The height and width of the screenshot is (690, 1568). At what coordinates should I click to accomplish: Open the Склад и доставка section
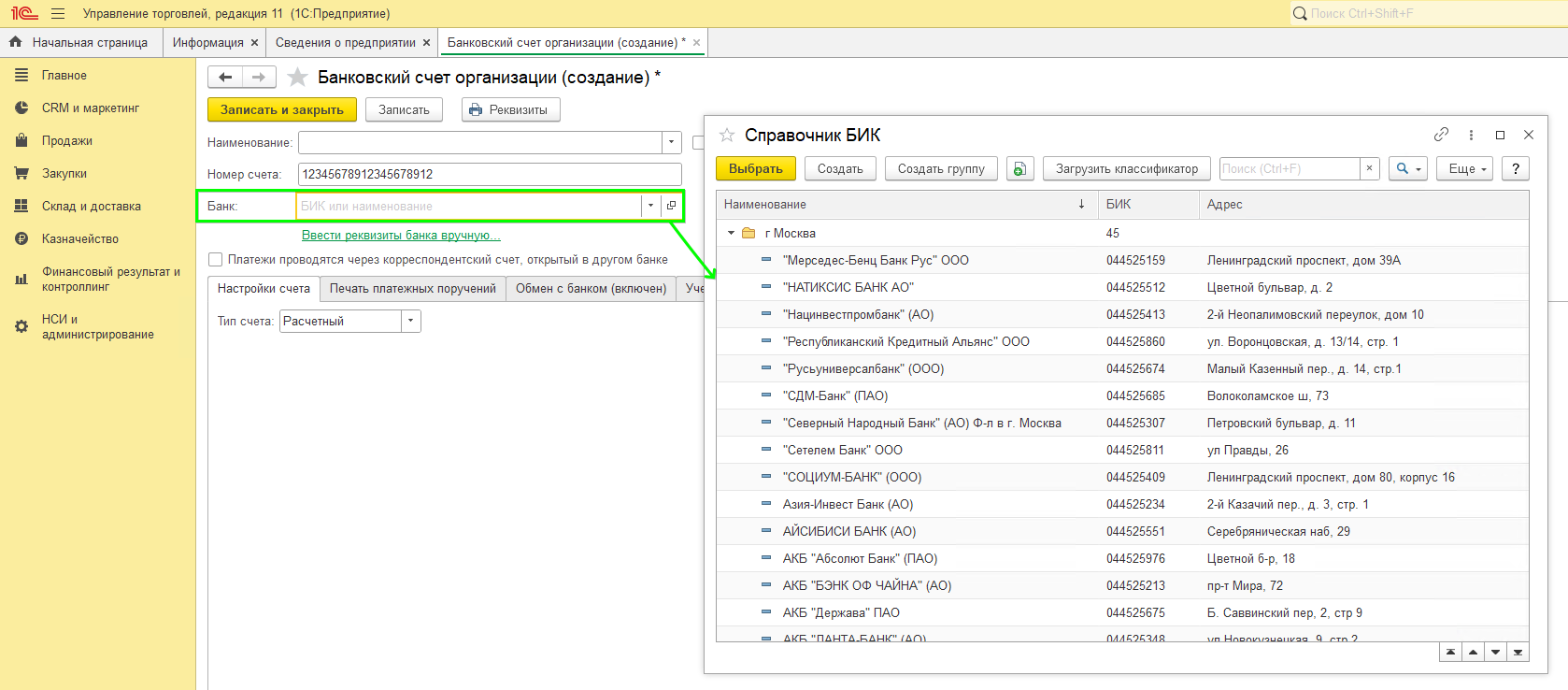(x=91, y=207)
